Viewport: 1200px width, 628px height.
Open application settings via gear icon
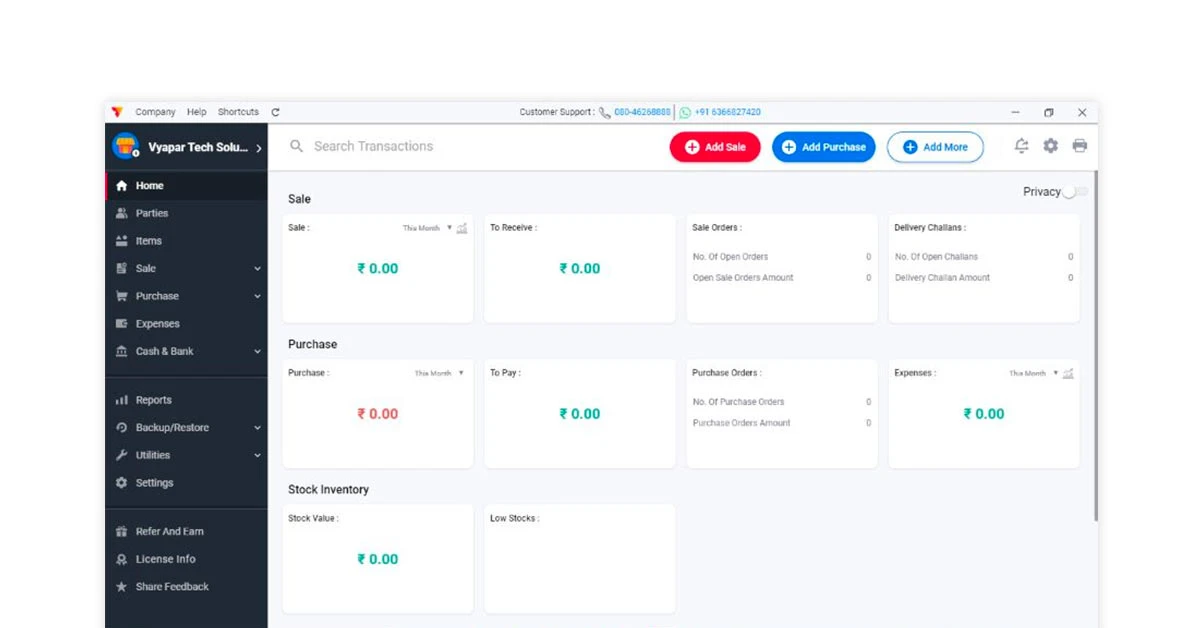1050,146
